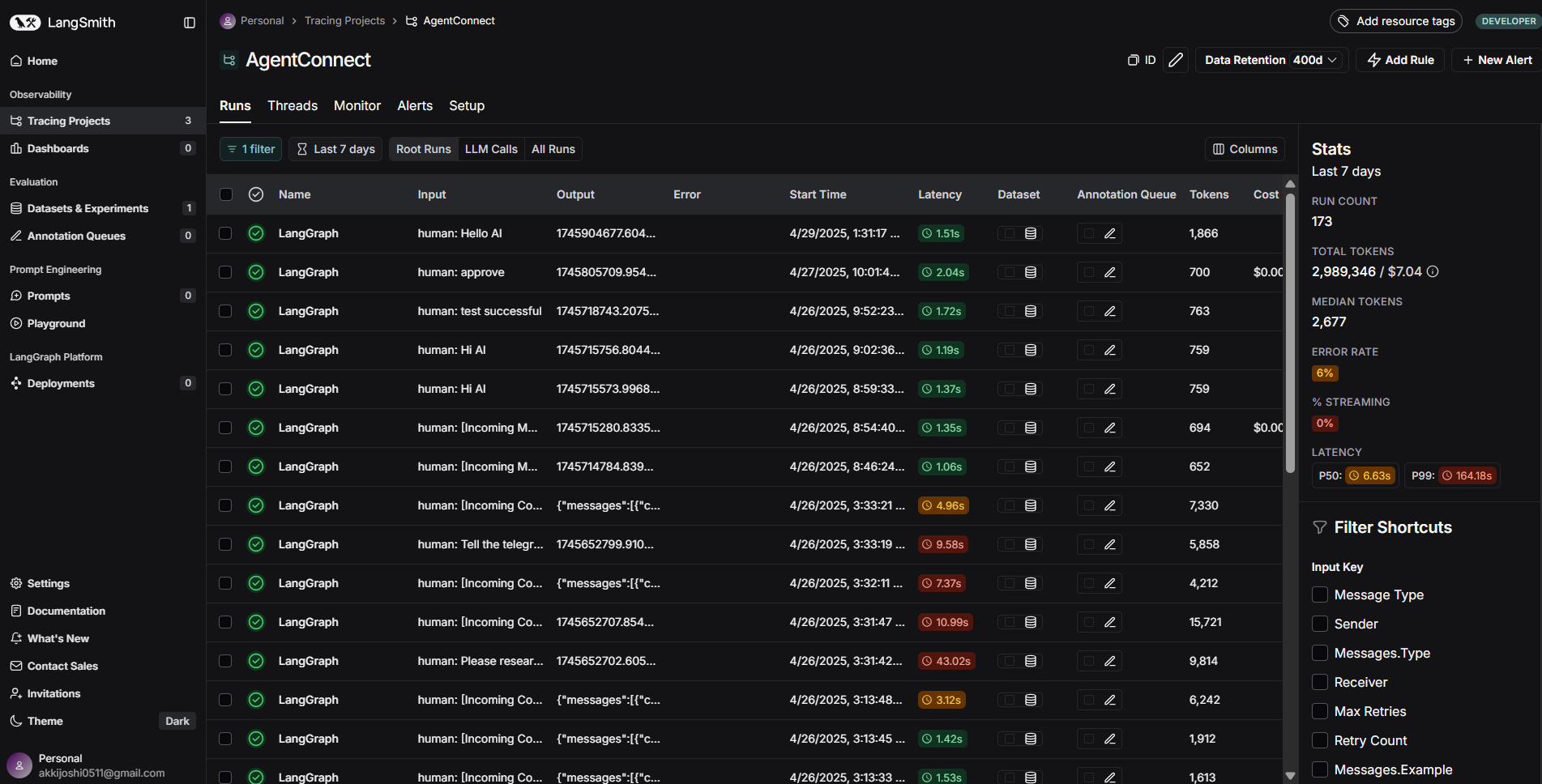Click Add Rule button

click(1400, 60)
